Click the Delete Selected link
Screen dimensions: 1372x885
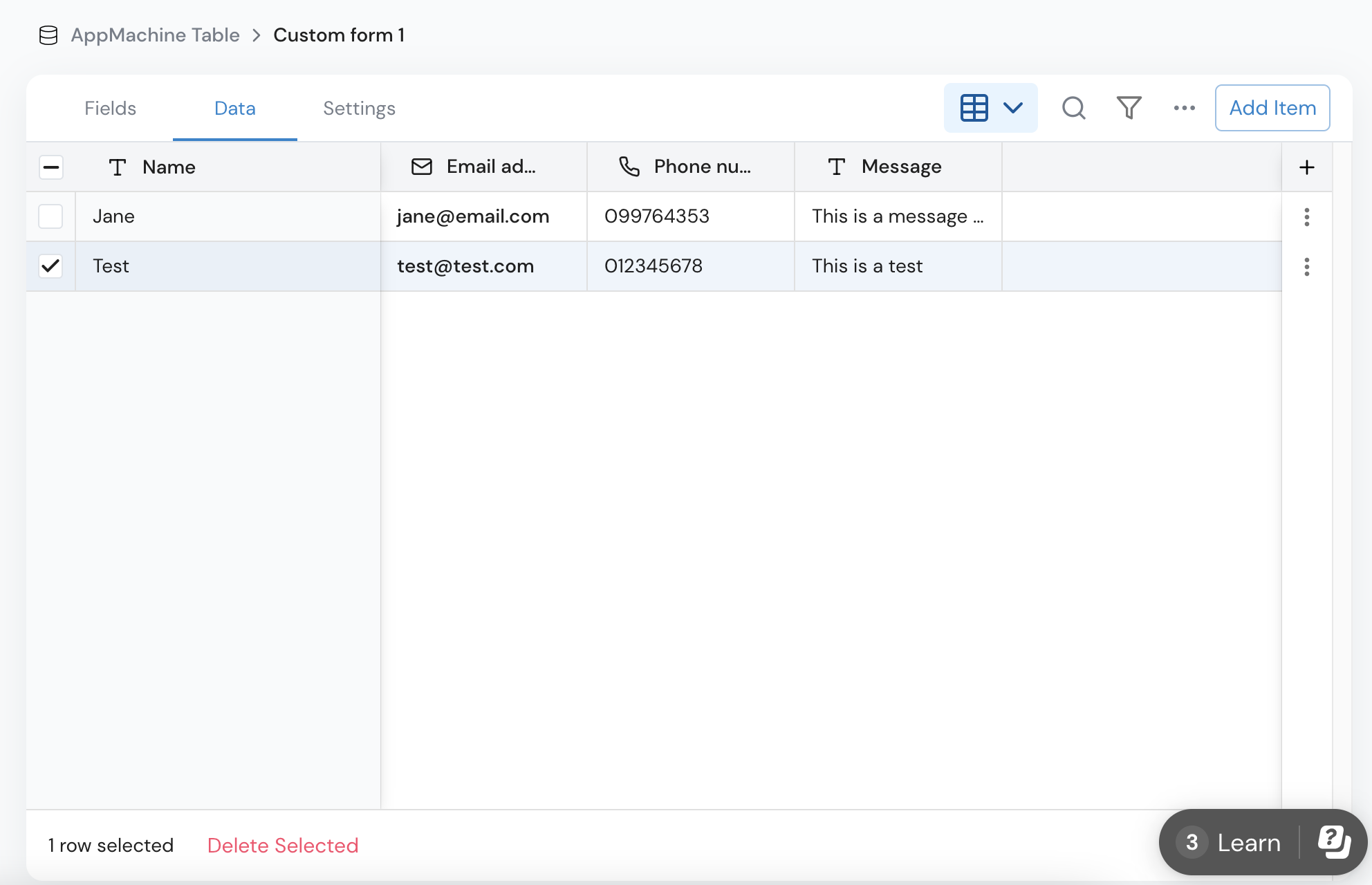pyautogui.click(x=283, y=846)
